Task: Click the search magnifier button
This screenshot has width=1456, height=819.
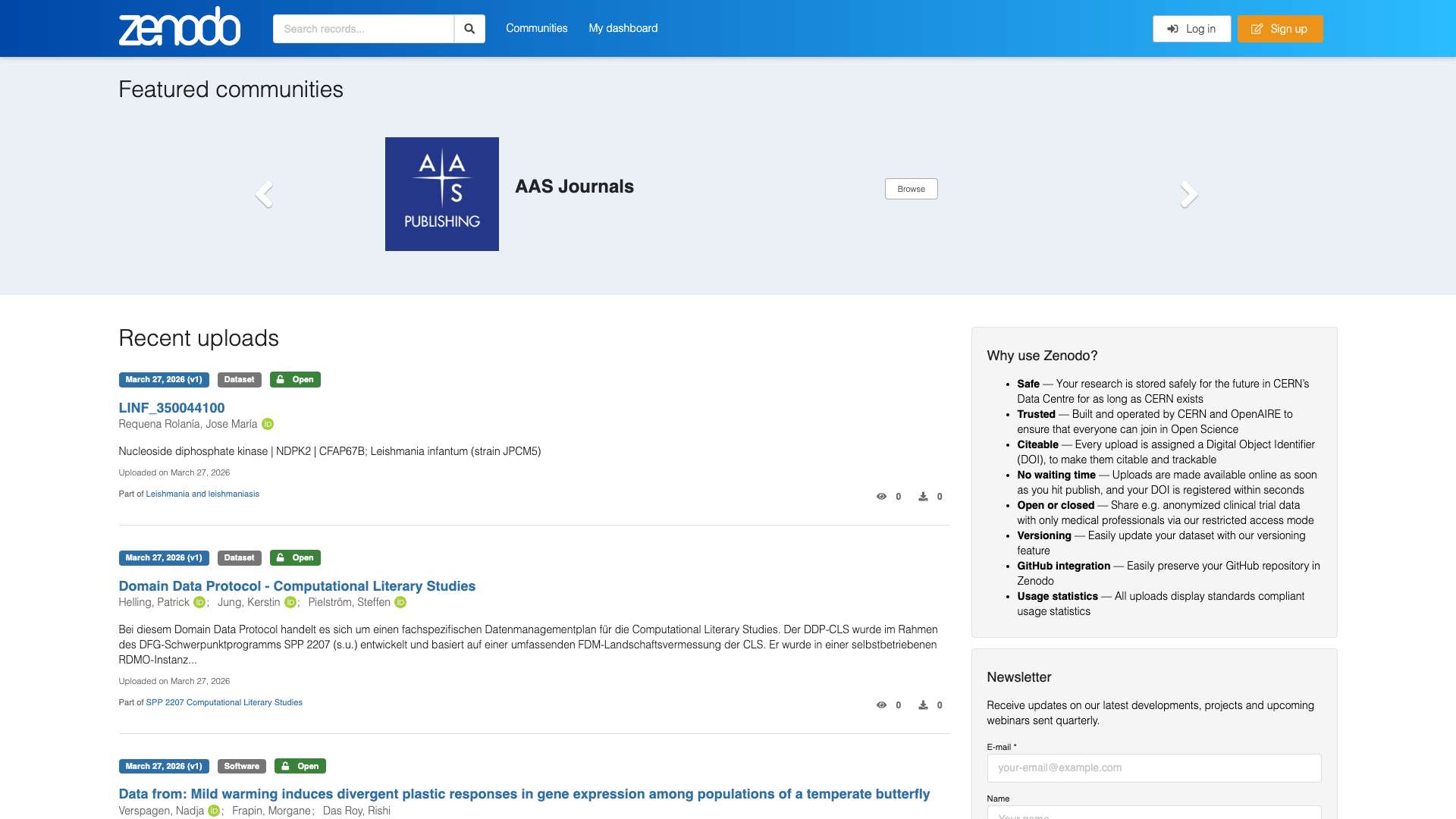Action: (469, 29)
